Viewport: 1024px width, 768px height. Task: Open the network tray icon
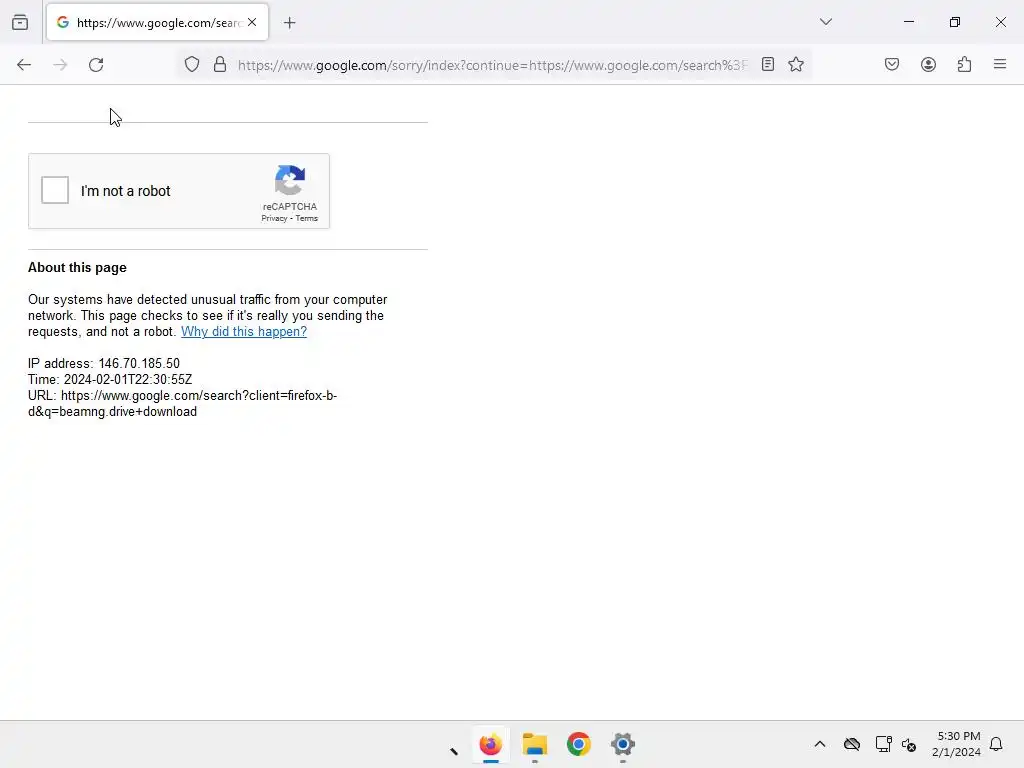[883, 744]
